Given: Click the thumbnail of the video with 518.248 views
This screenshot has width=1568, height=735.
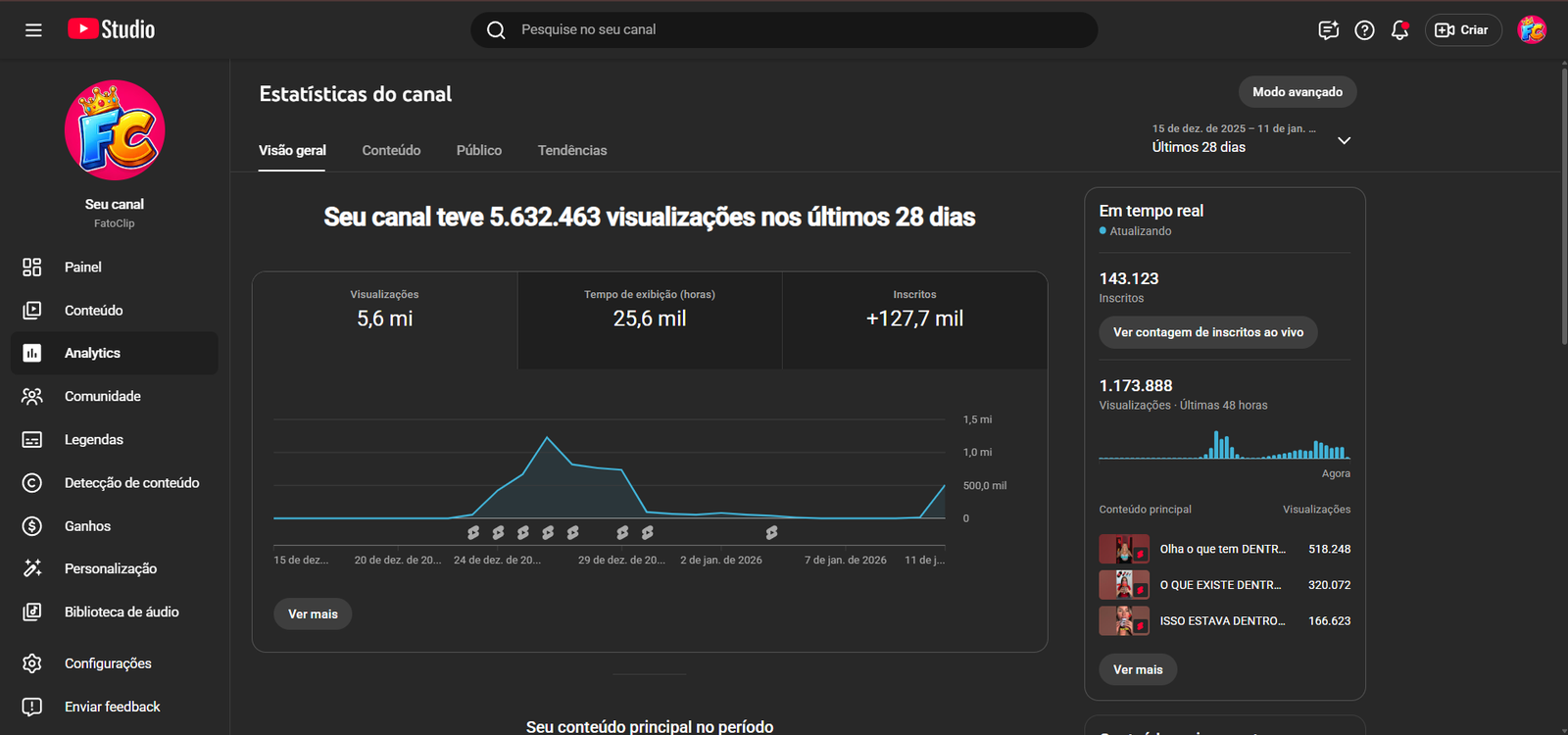Looking at the screenshot, I should (x=1123, y=549).
